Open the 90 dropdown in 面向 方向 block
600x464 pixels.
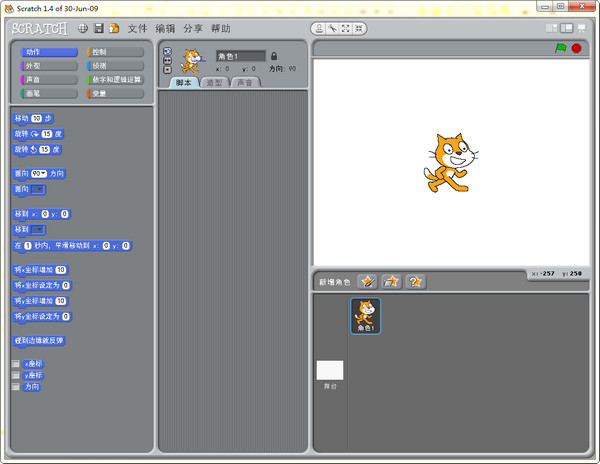coord(41,173)
